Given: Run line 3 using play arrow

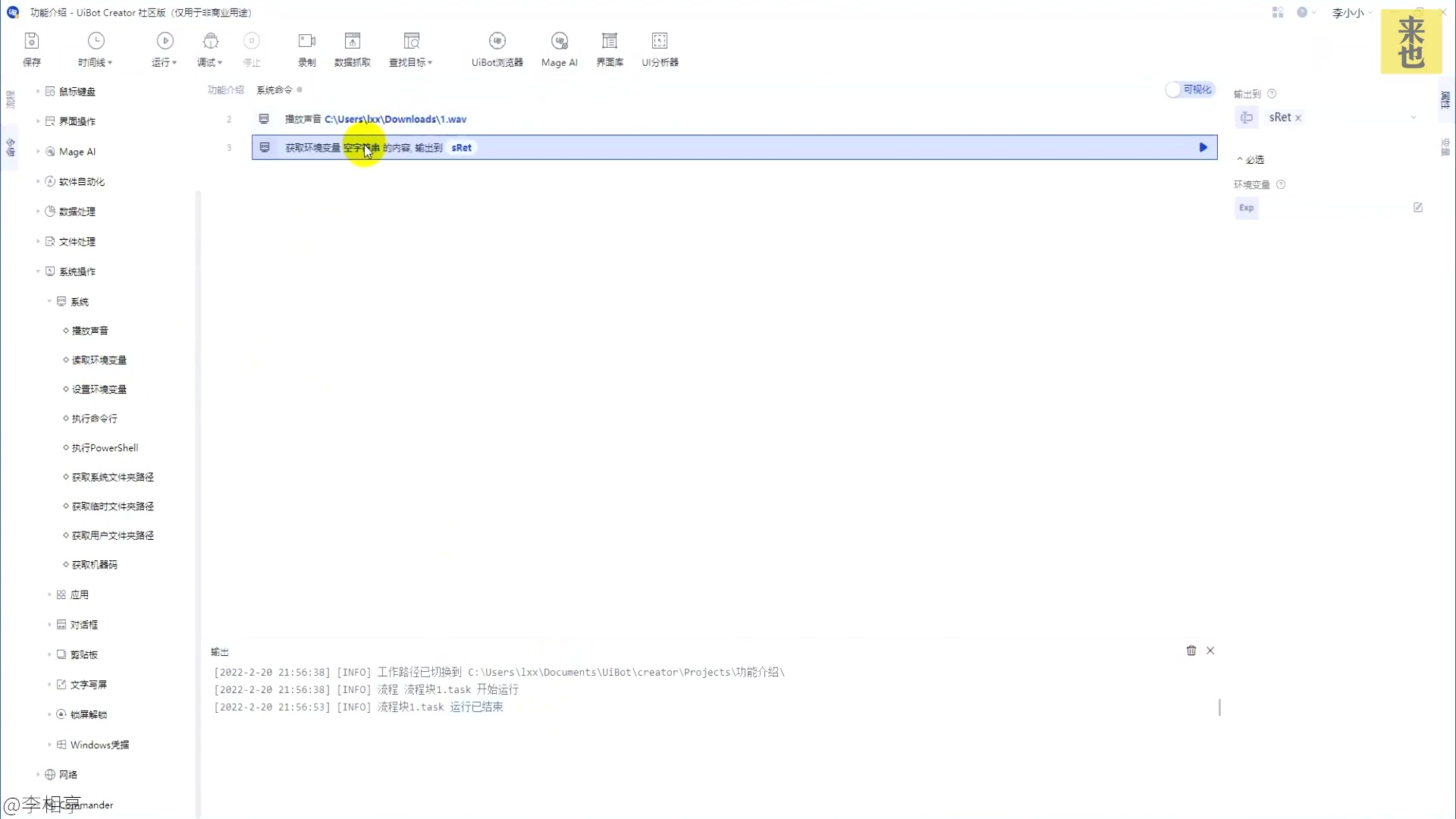Looking at the screenshot, I should [1203, 148].
